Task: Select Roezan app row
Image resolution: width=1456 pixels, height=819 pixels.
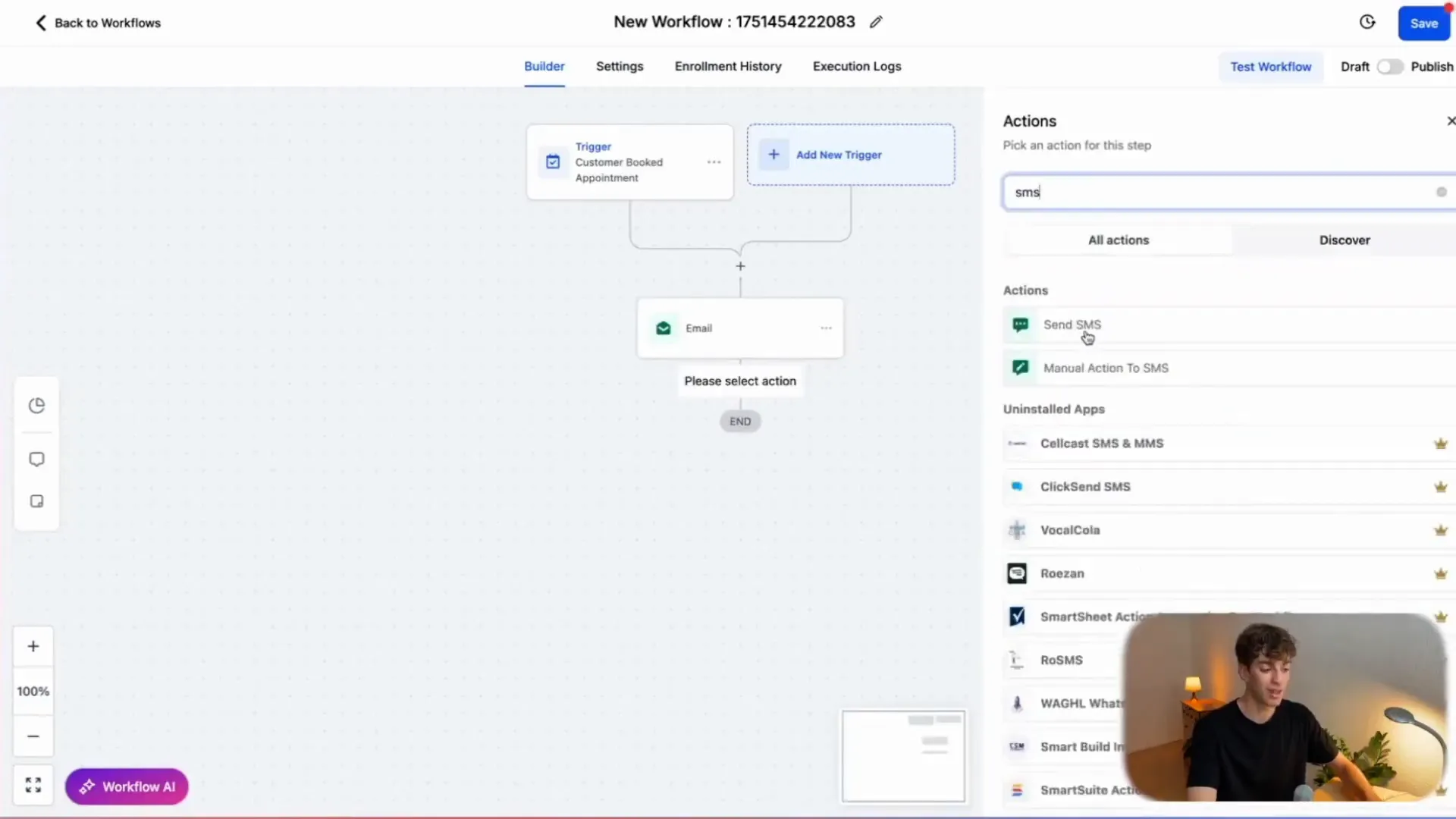Action: click(1228, 573)
